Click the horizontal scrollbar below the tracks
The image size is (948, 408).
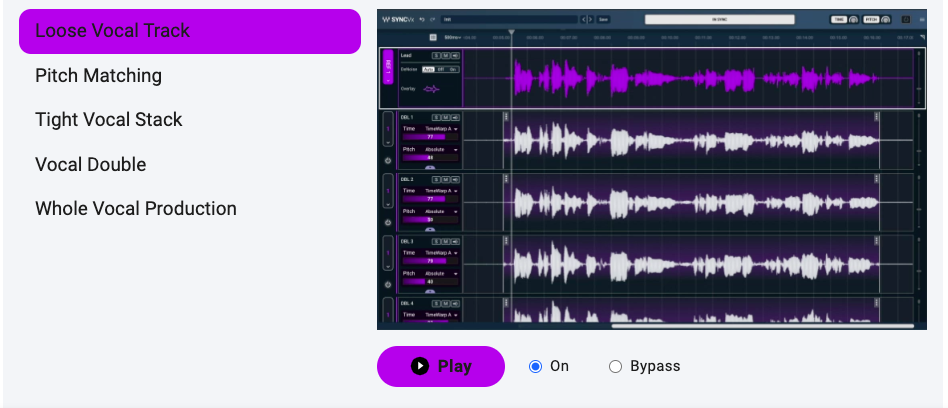tap(762, 325)
